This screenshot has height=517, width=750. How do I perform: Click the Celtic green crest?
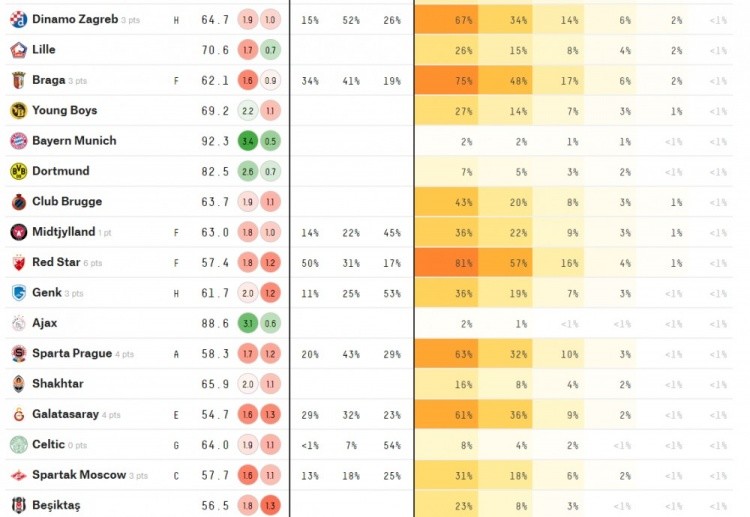point(19,445)
